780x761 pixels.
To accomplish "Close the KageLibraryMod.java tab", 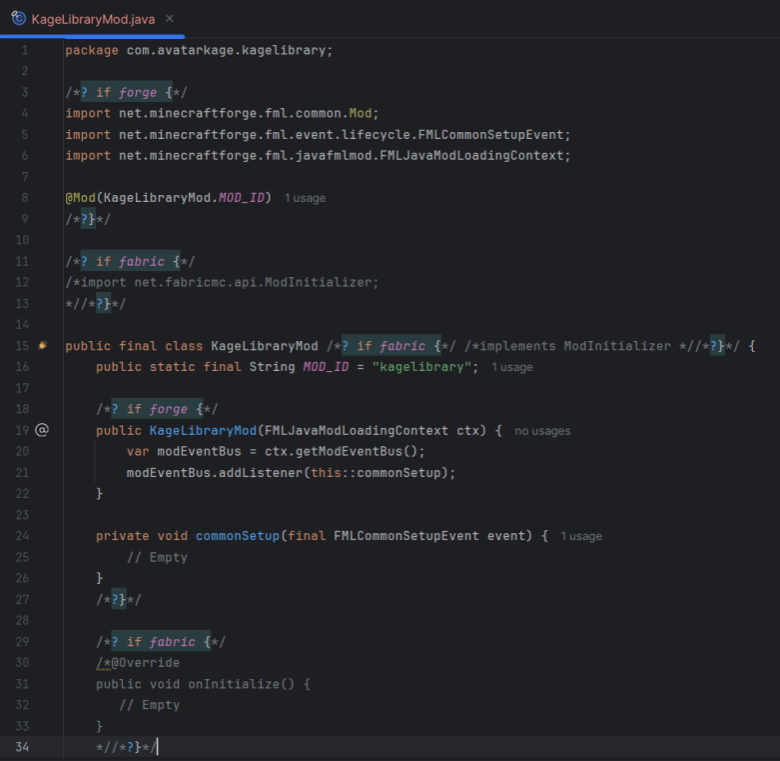I will [x=169, y=19].
